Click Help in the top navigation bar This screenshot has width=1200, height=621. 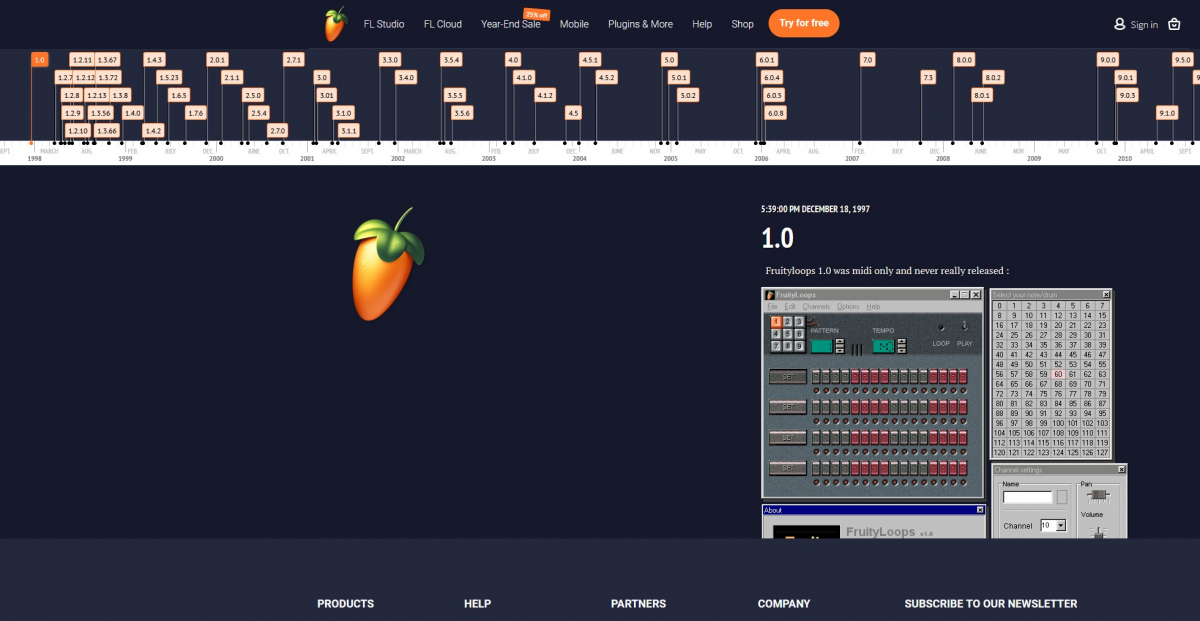point(702,24)
